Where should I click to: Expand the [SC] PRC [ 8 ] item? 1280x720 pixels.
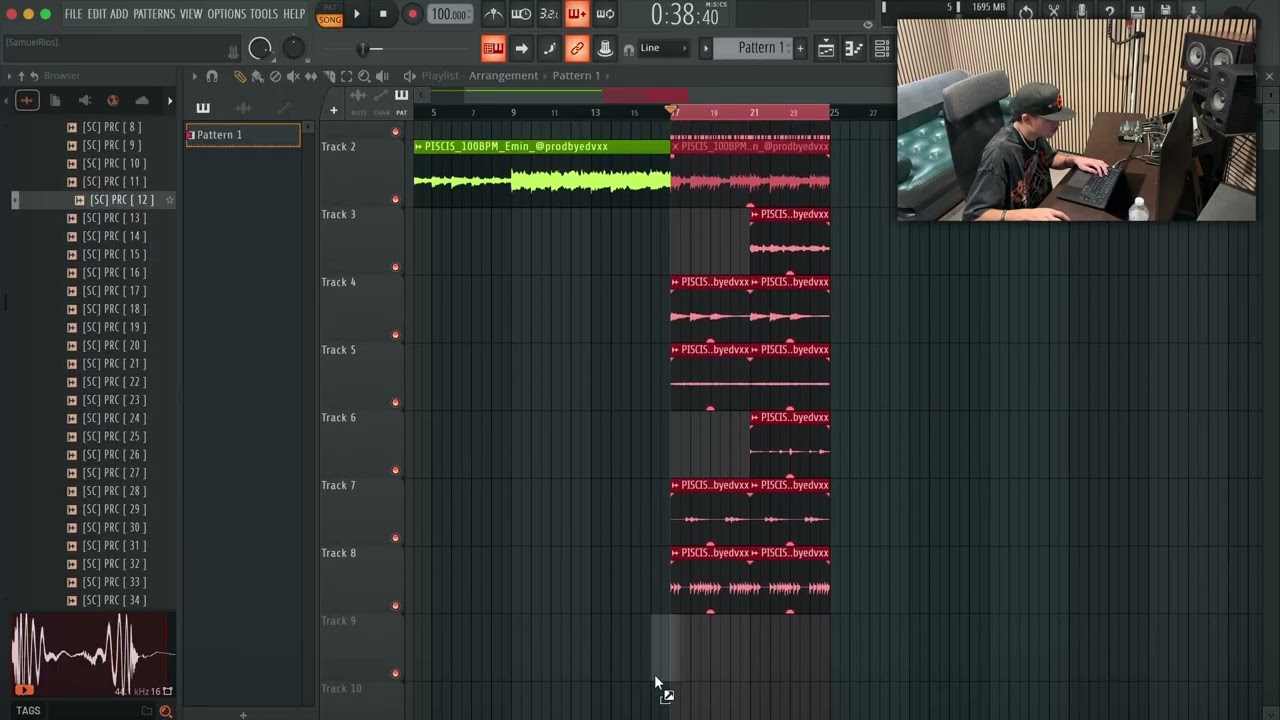[x=71, y=127]
